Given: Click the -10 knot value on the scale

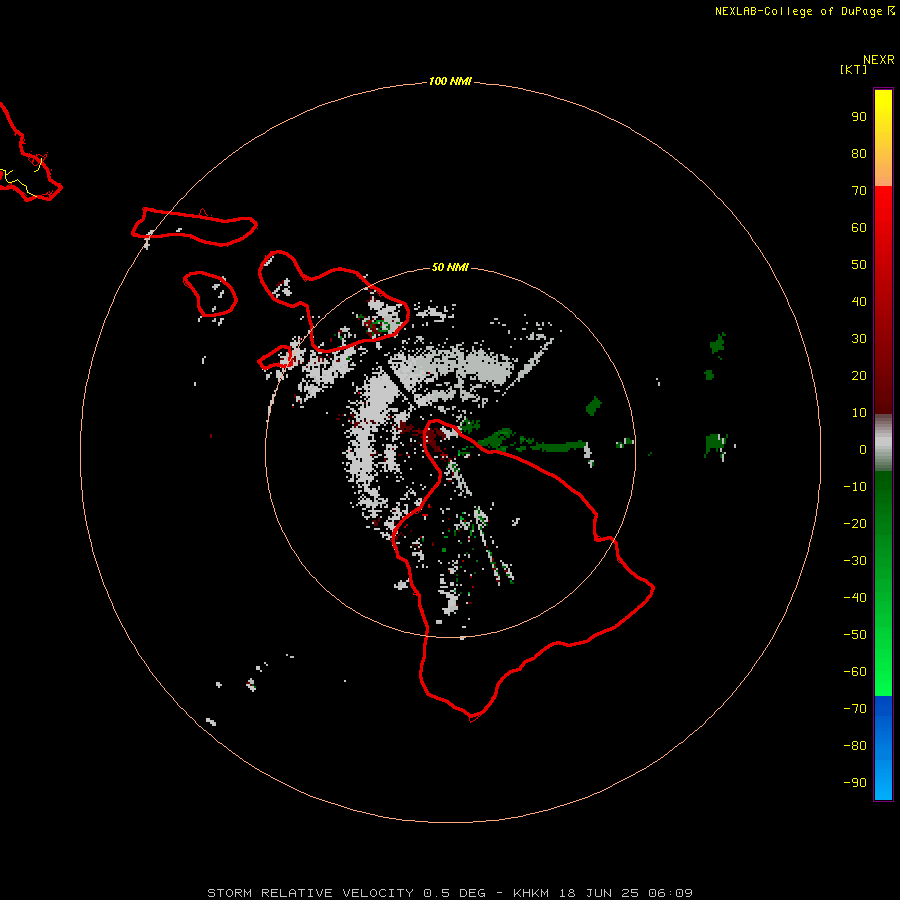Looking at the screenshot, I should tap(855, 487).
